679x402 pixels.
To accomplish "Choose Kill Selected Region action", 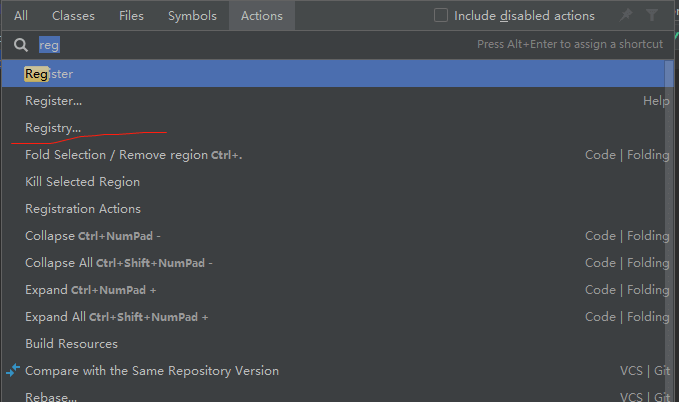I will [x=82, y=182].
